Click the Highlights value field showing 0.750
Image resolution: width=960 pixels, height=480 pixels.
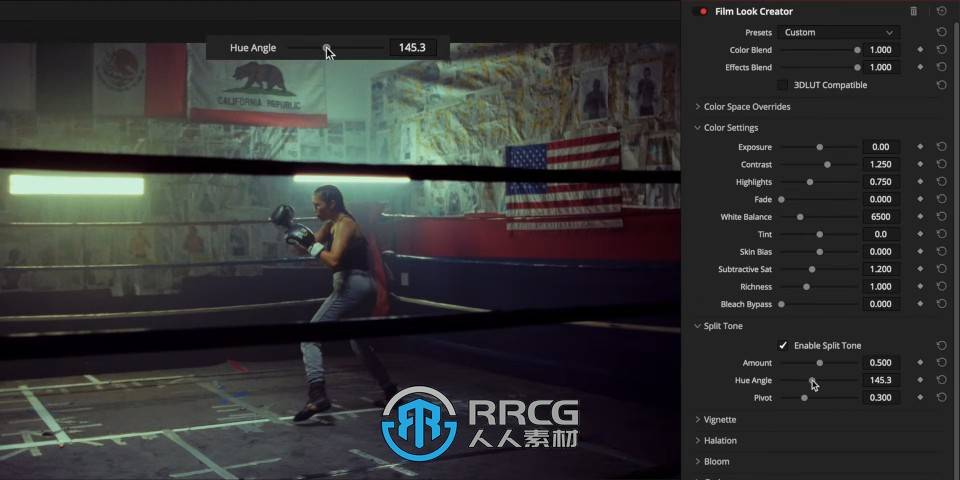pyautogui.click(x=880, y=182)
